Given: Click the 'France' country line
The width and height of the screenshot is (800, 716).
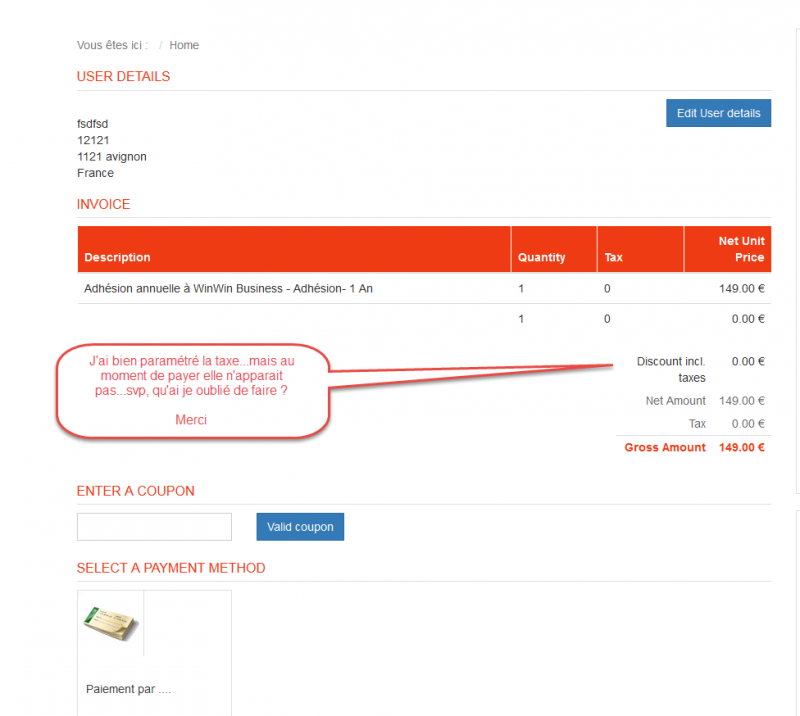Looking at the screenshot, I should (95, 173).
